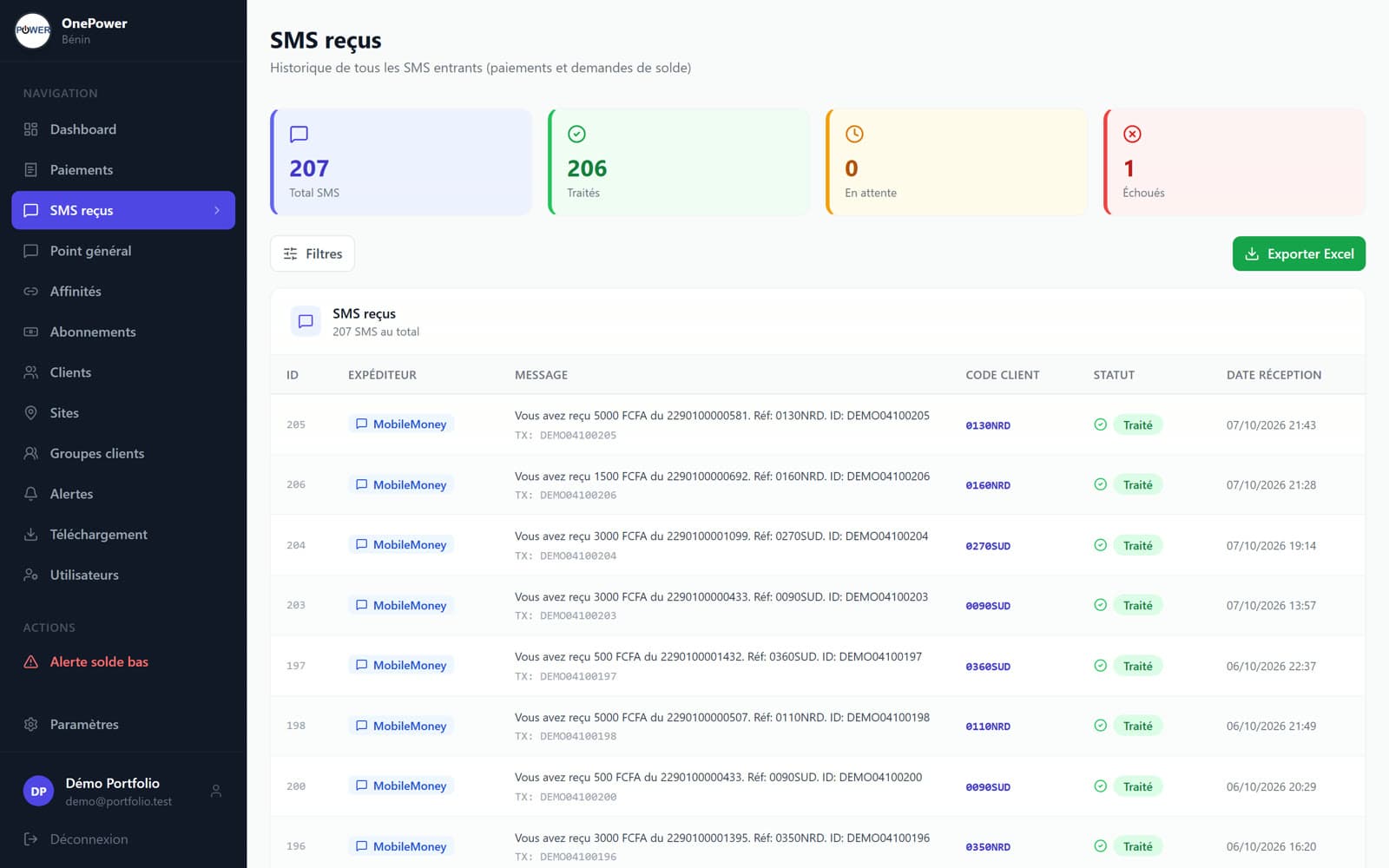The image size is (1389, 868).
Task: Click the Alerte solde bas warning icon
Action: tap(31, 661)
